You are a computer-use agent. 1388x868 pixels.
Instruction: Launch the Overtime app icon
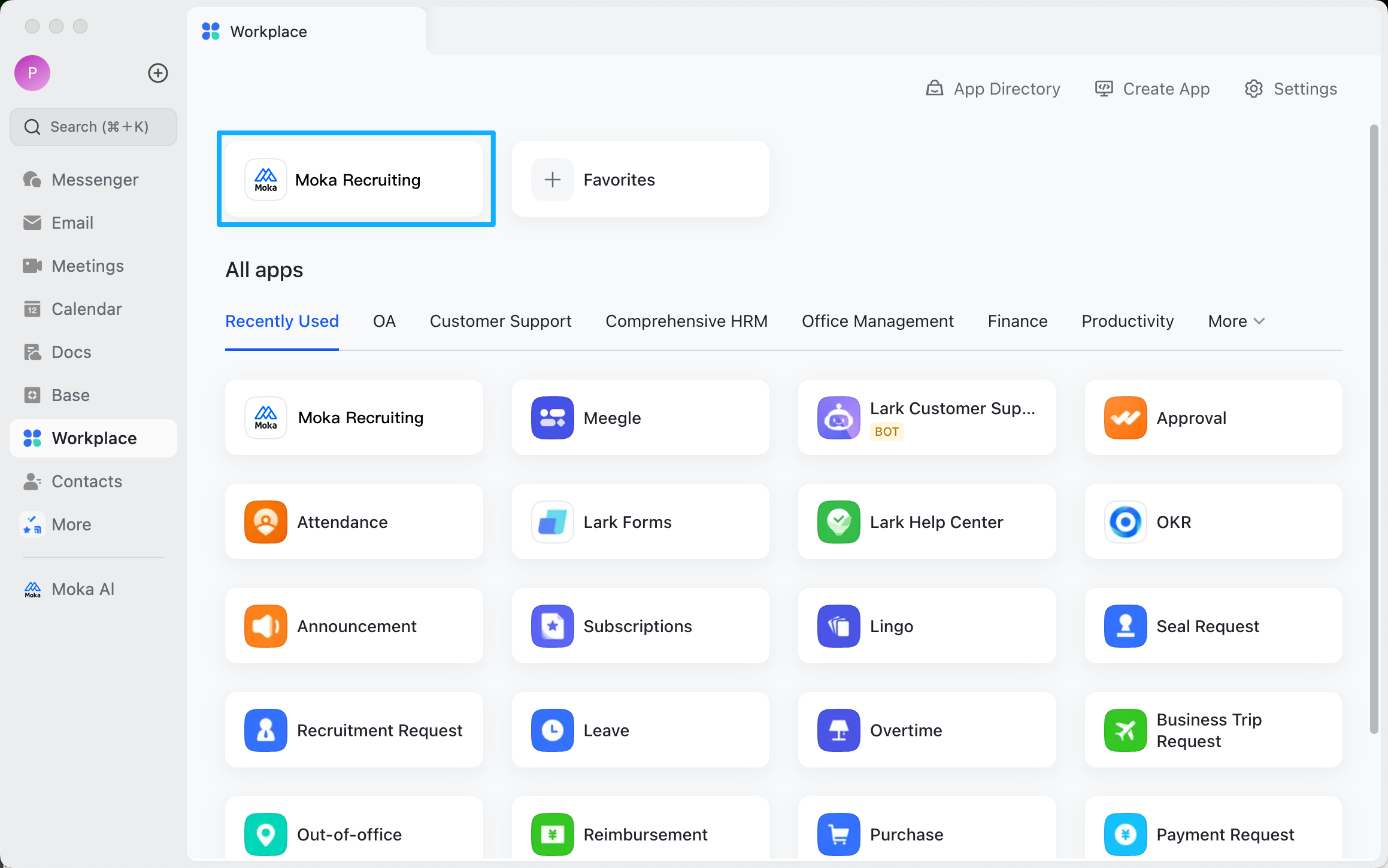click(x=839, y=730)
